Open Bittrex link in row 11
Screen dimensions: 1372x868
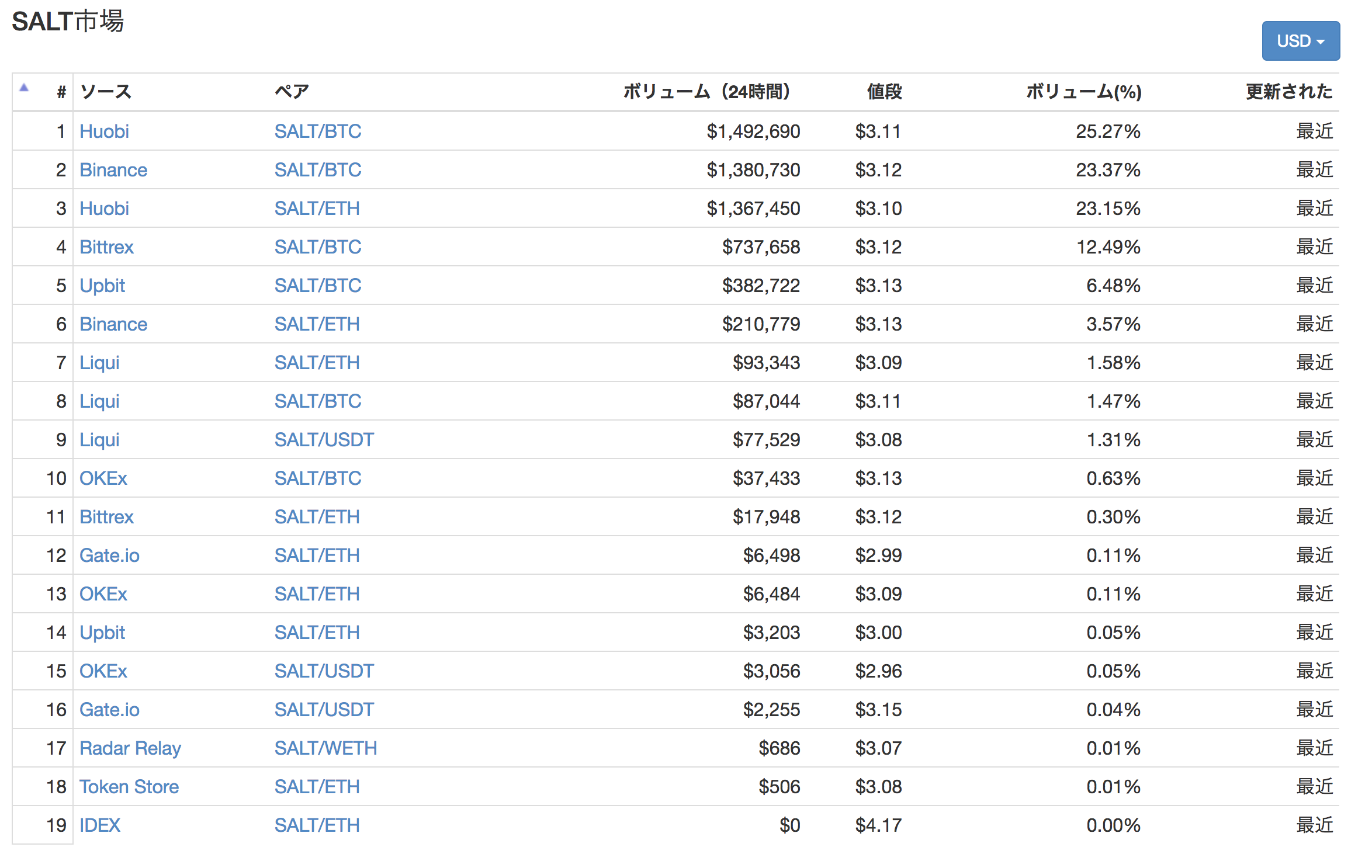point(106,517)
